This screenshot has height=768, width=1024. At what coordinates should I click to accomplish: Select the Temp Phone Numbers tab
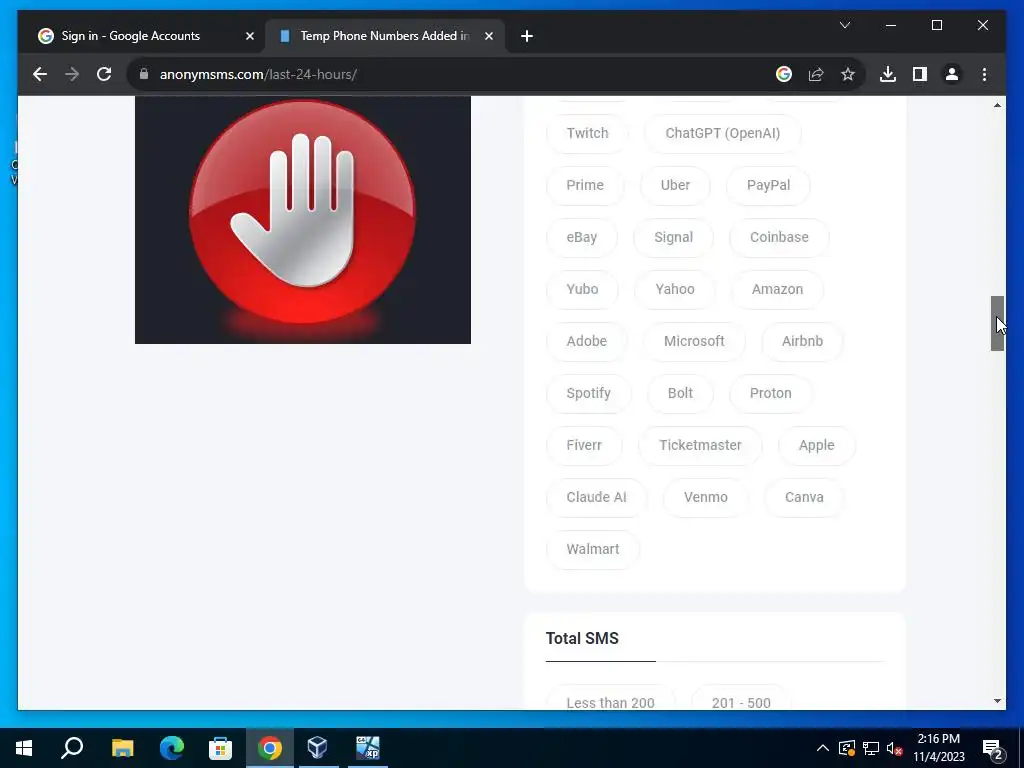point(385,37)
